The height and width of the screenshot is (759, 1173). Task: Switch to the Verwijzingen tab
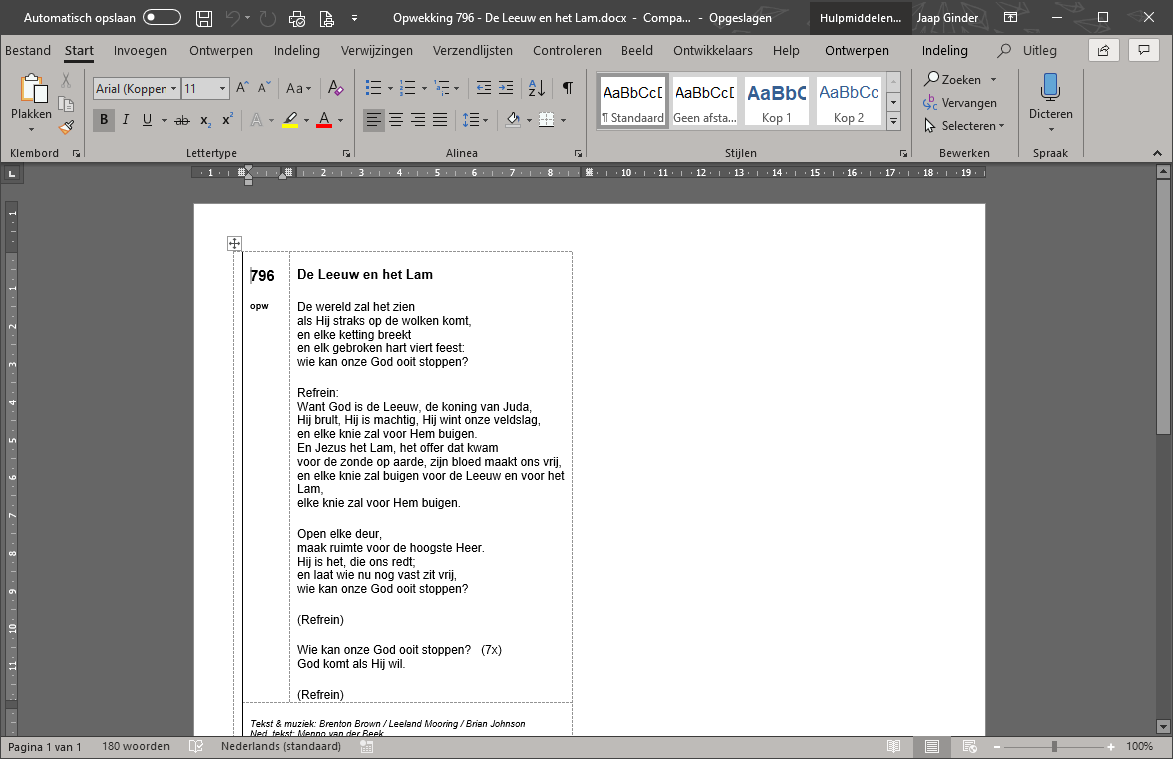click(376, 50)
